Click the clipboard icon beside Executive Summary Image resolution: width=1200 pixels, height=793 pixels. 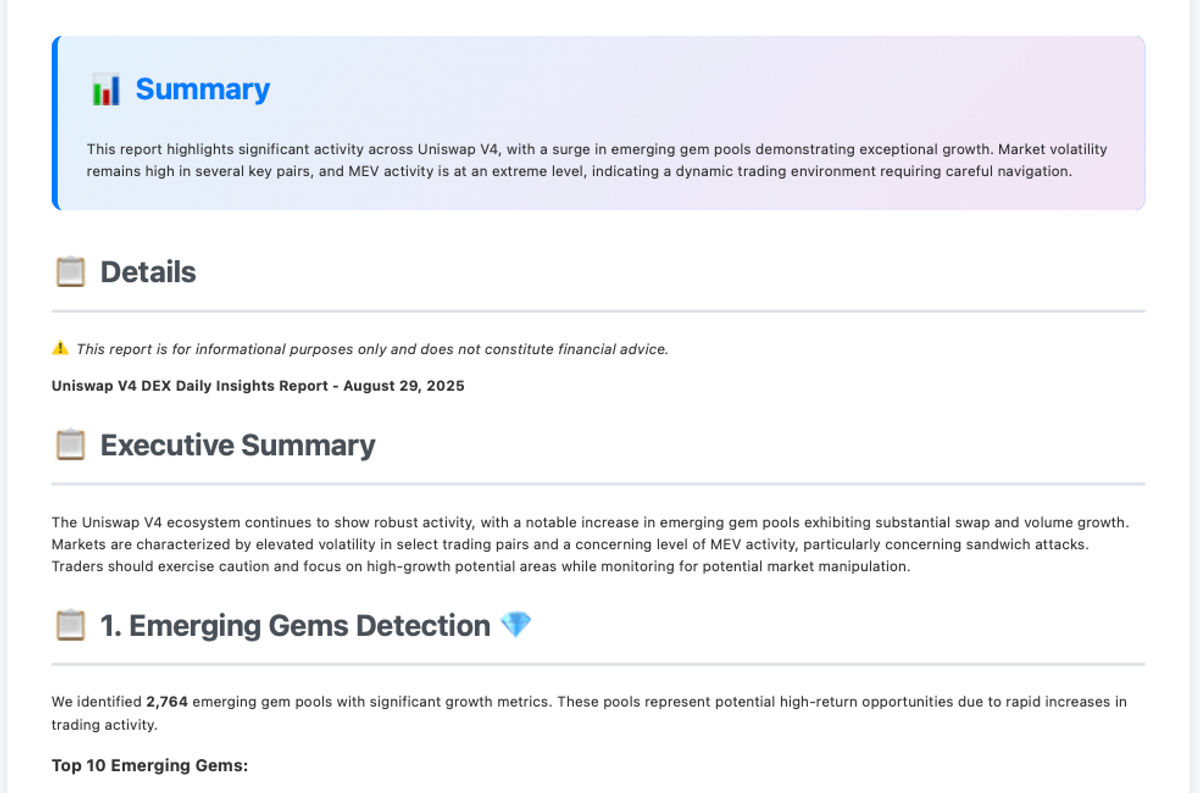pos(70,445)
